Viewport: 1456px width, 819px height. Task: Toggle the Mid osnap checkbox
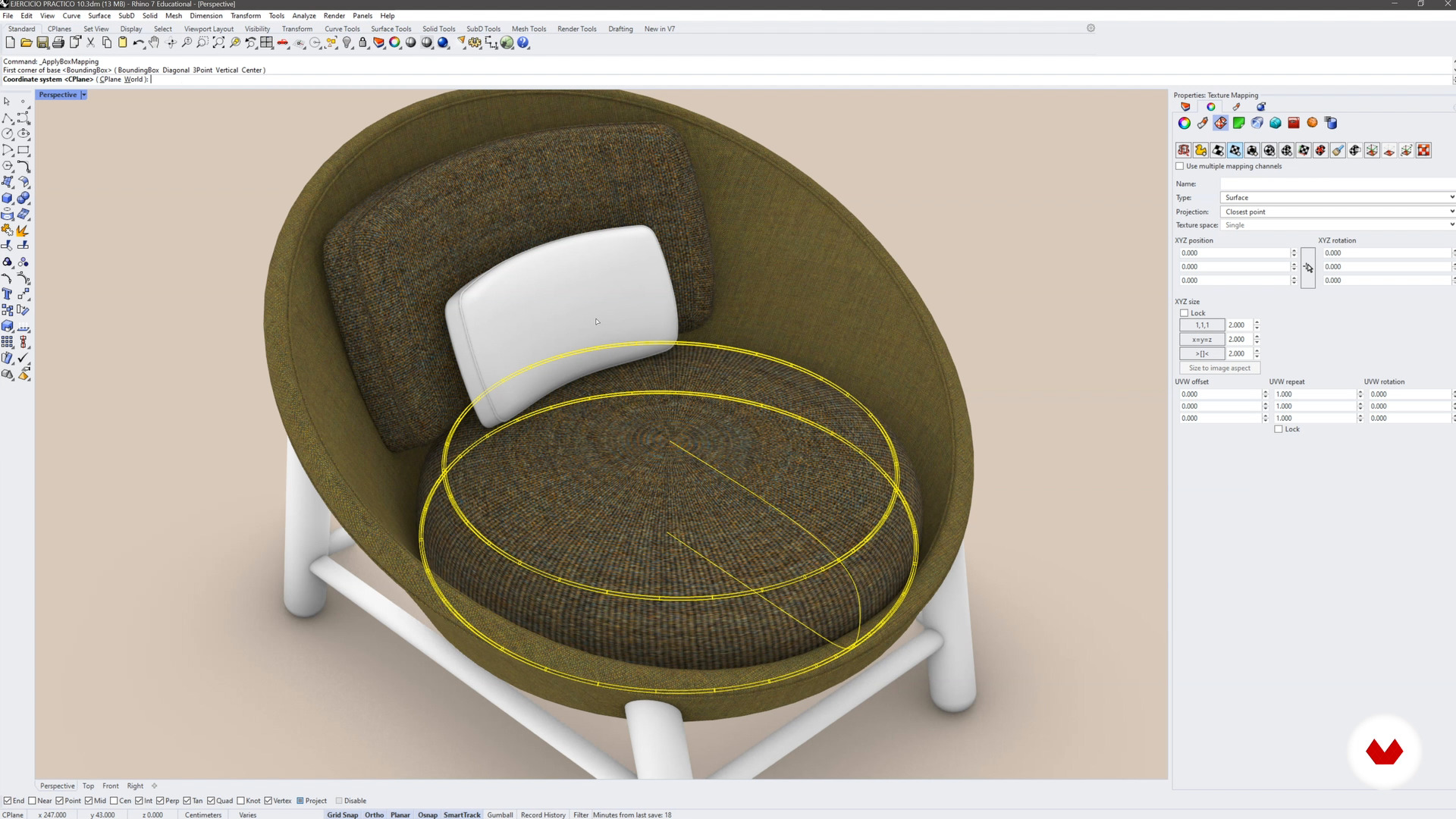click(x=89, y=801)
